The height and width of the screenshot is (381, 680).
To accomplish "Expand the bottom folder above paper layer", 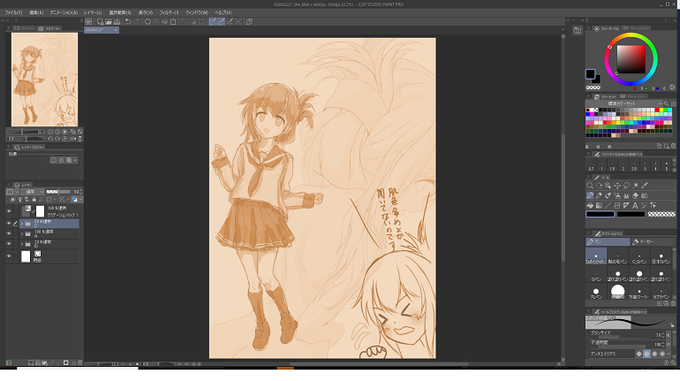I will [x=22, y=244].
